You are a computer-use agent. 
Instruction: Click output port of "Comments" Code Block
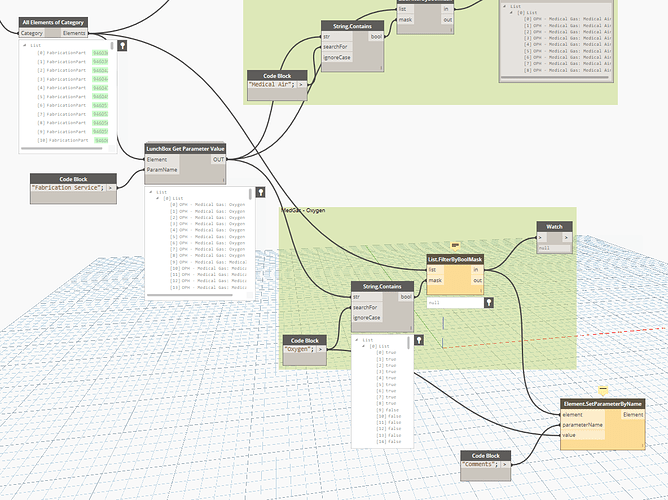click(x=505, y=464)
